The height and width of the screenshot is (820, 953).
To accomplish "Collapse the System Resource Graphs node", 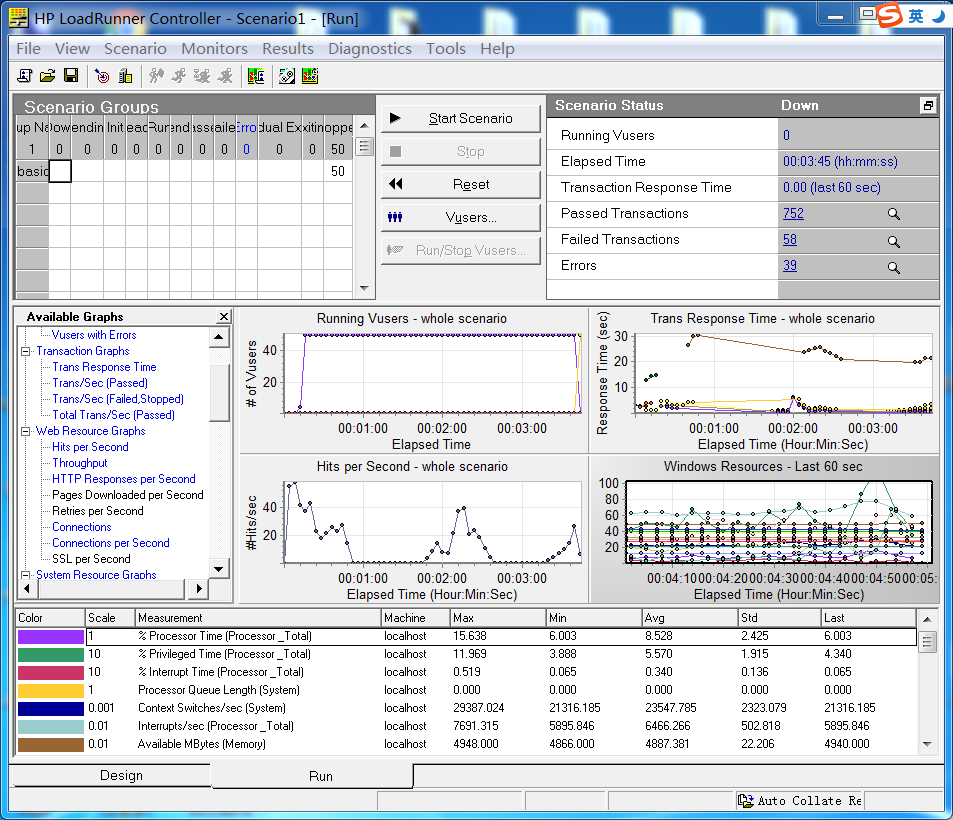I will pyautogui.click(x=26, y=574).
